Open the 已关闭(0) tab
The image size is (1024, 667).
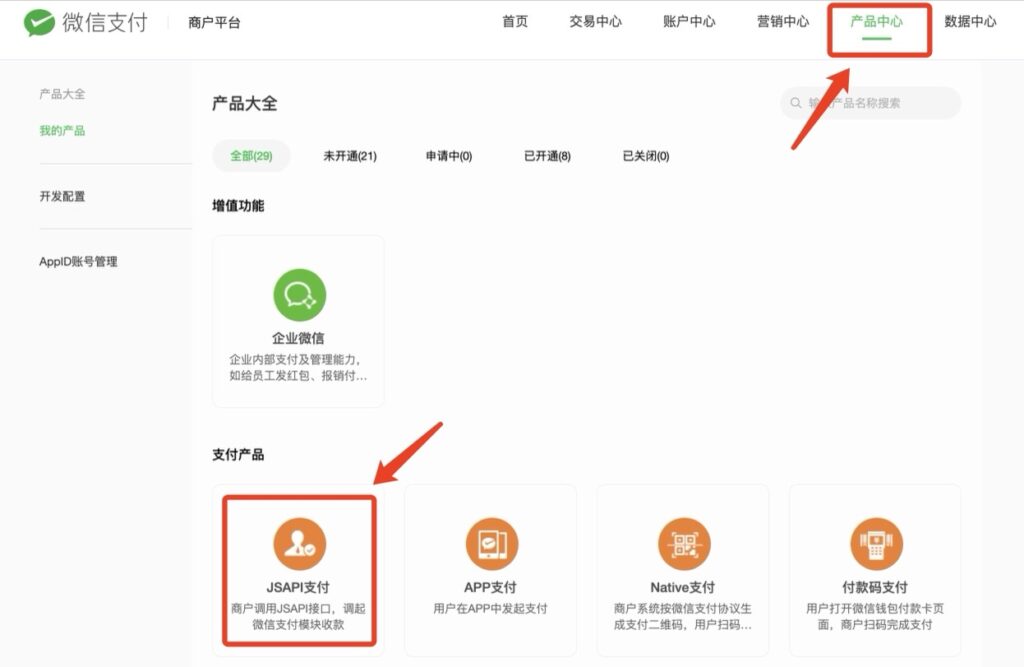646,156
